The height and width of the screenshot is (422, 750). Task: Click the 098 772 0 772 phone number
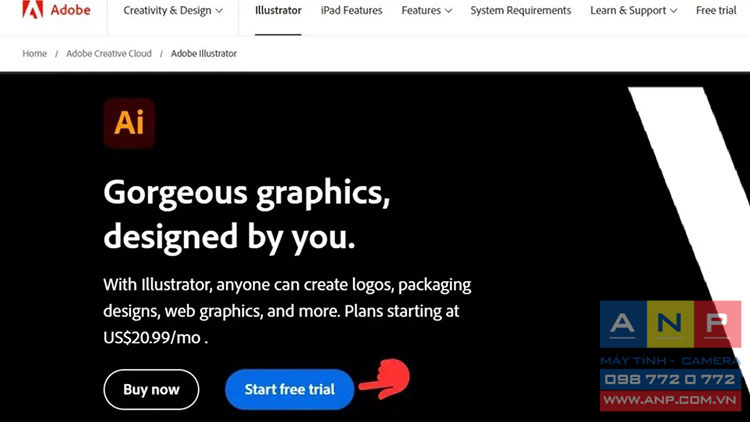671,380
